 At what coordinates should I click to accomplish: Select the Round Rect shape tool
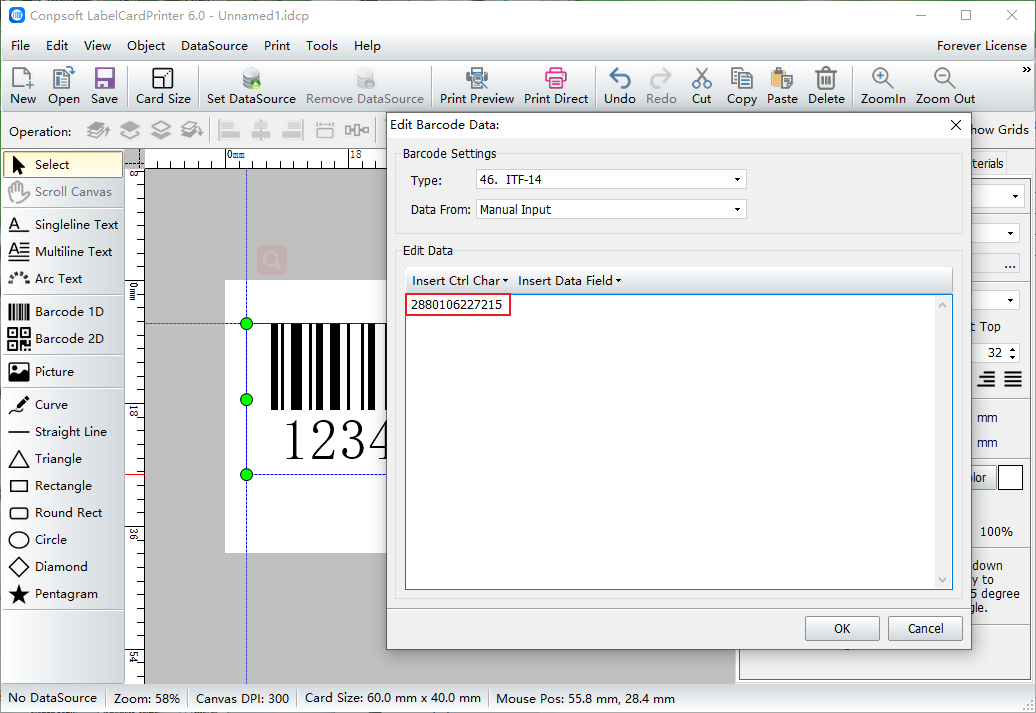tap(63, 513)
